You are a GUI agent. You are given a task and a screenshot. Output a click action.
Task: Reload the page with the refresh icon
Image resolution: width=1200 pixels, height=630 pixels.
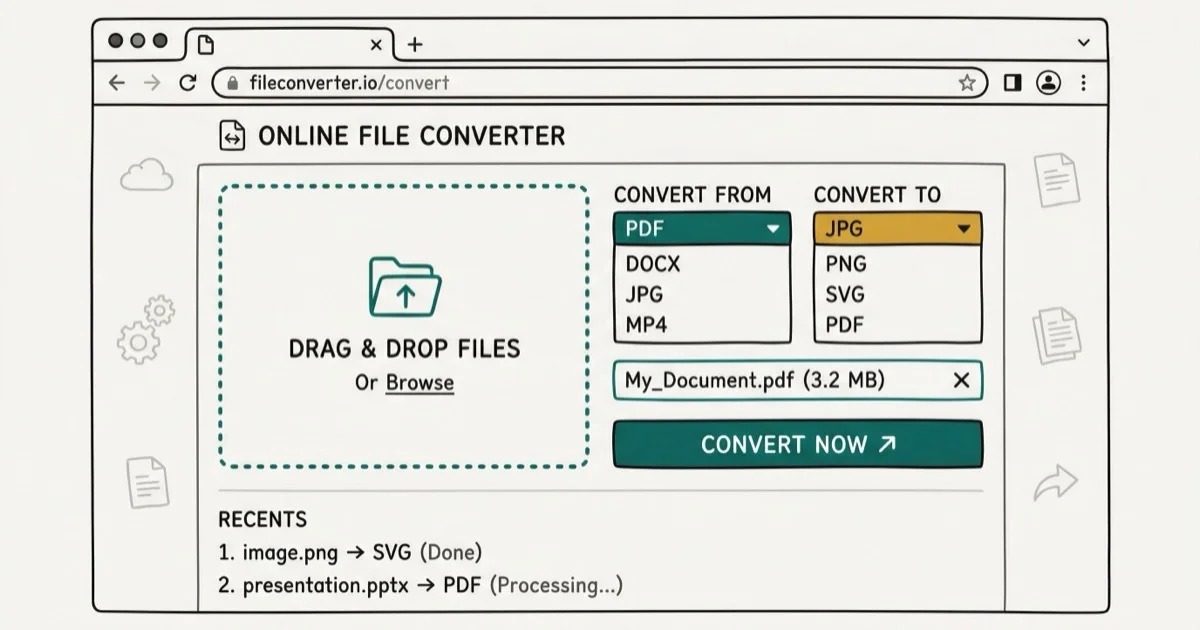187,83
